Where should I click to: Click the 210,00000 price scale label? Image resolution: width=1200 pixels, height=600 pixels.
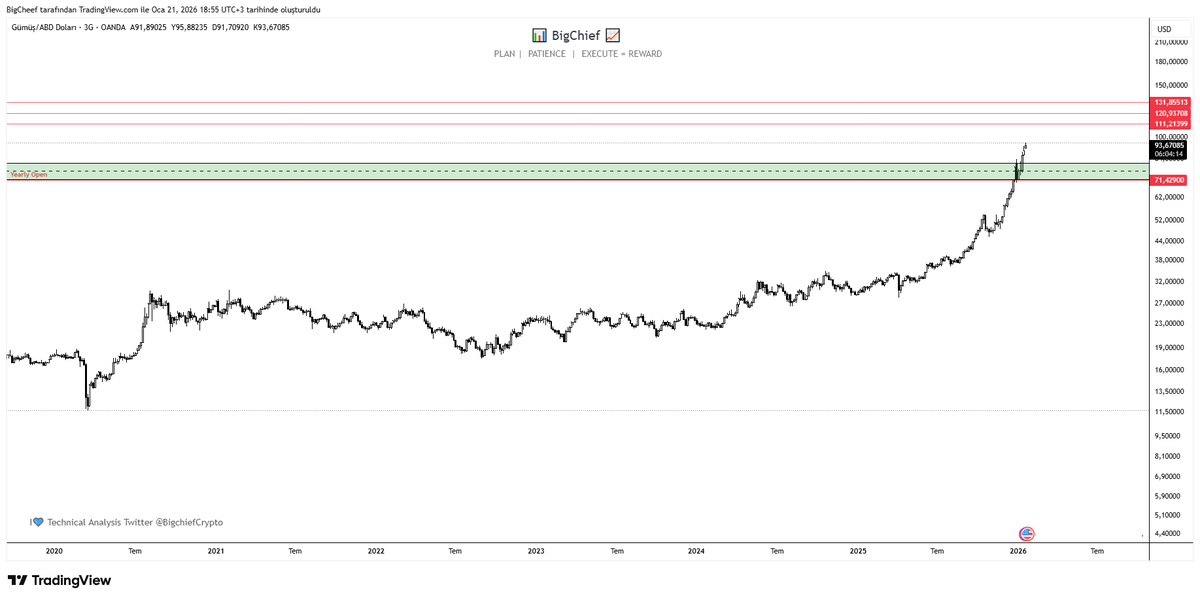tap(1171, 43)
